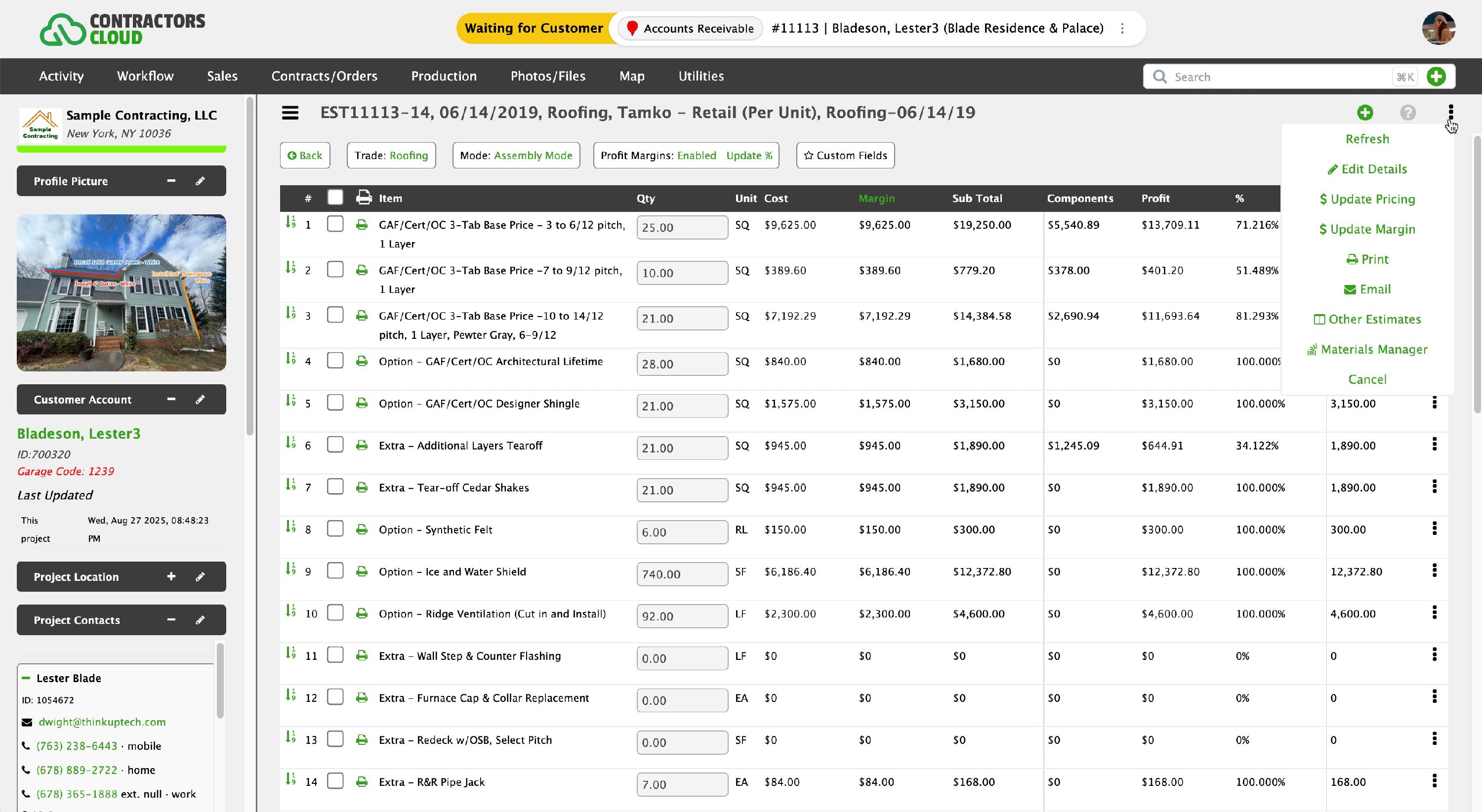
Task: Check the box for Synthetic Felt row
Action: tap(335, 528)
